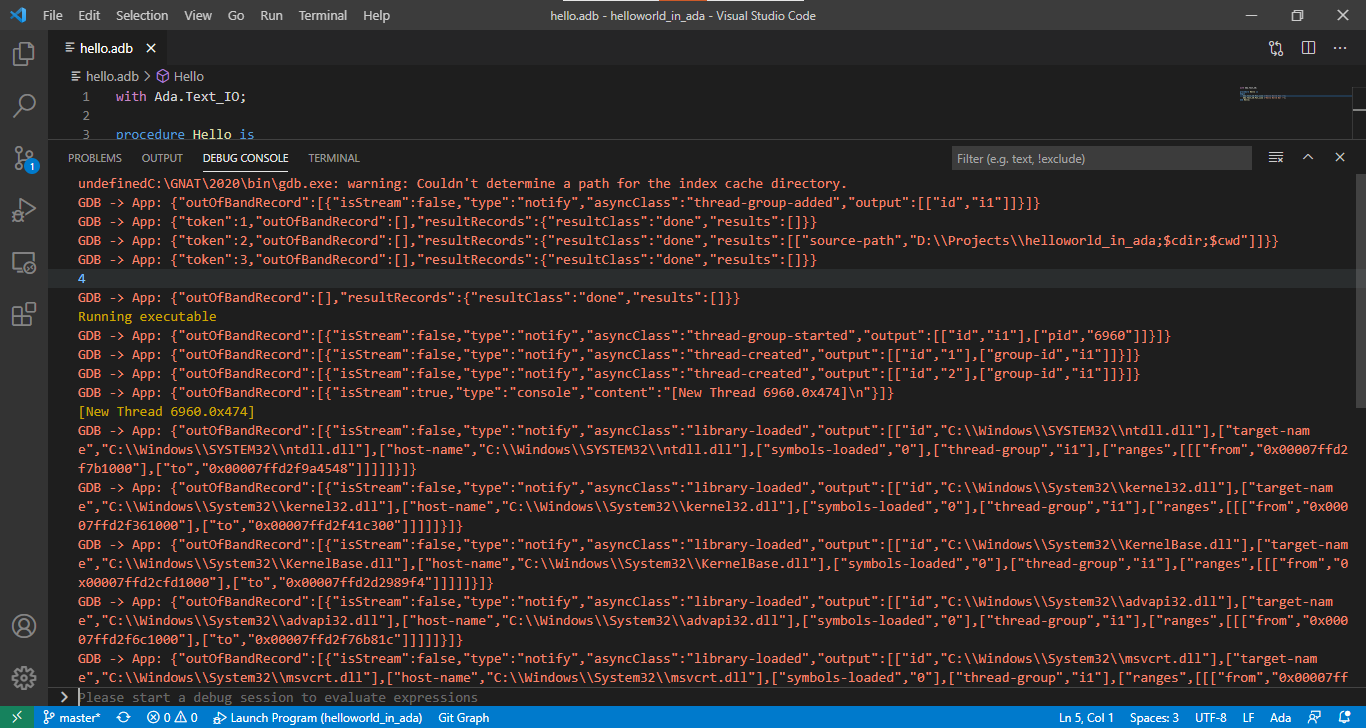
Task: Clear the Debug Console output
Action: click(1276, 157)
